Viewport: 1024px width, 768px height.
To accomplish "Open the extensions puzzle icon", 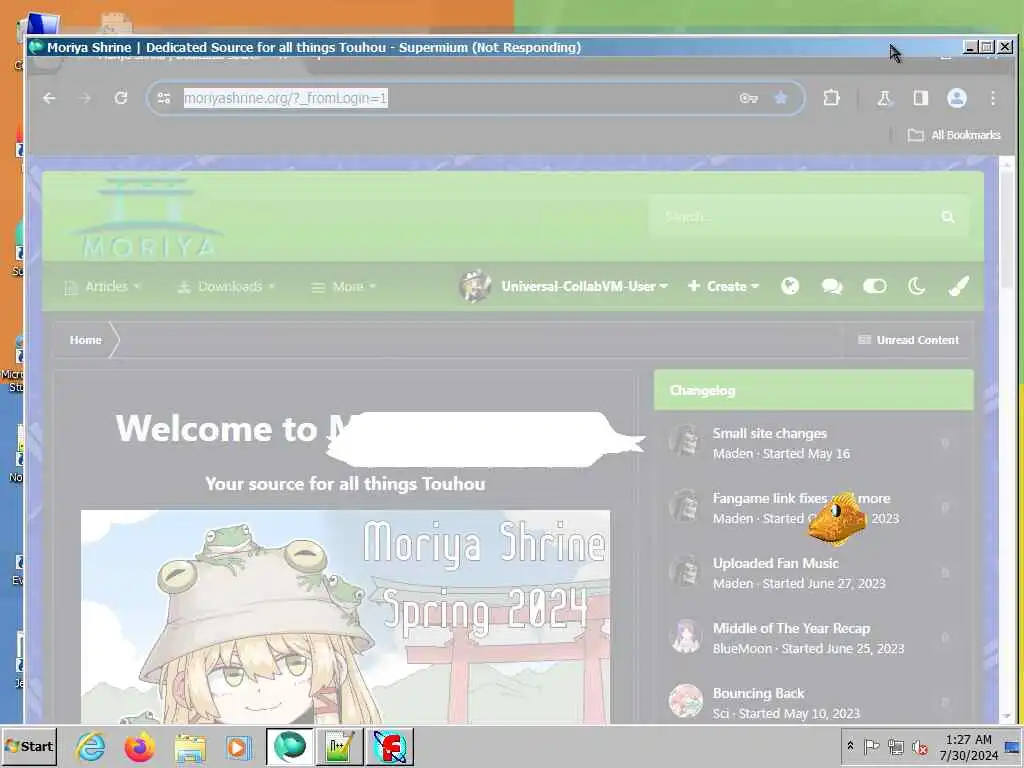I will pyautogui.click(x=831, y=98).
